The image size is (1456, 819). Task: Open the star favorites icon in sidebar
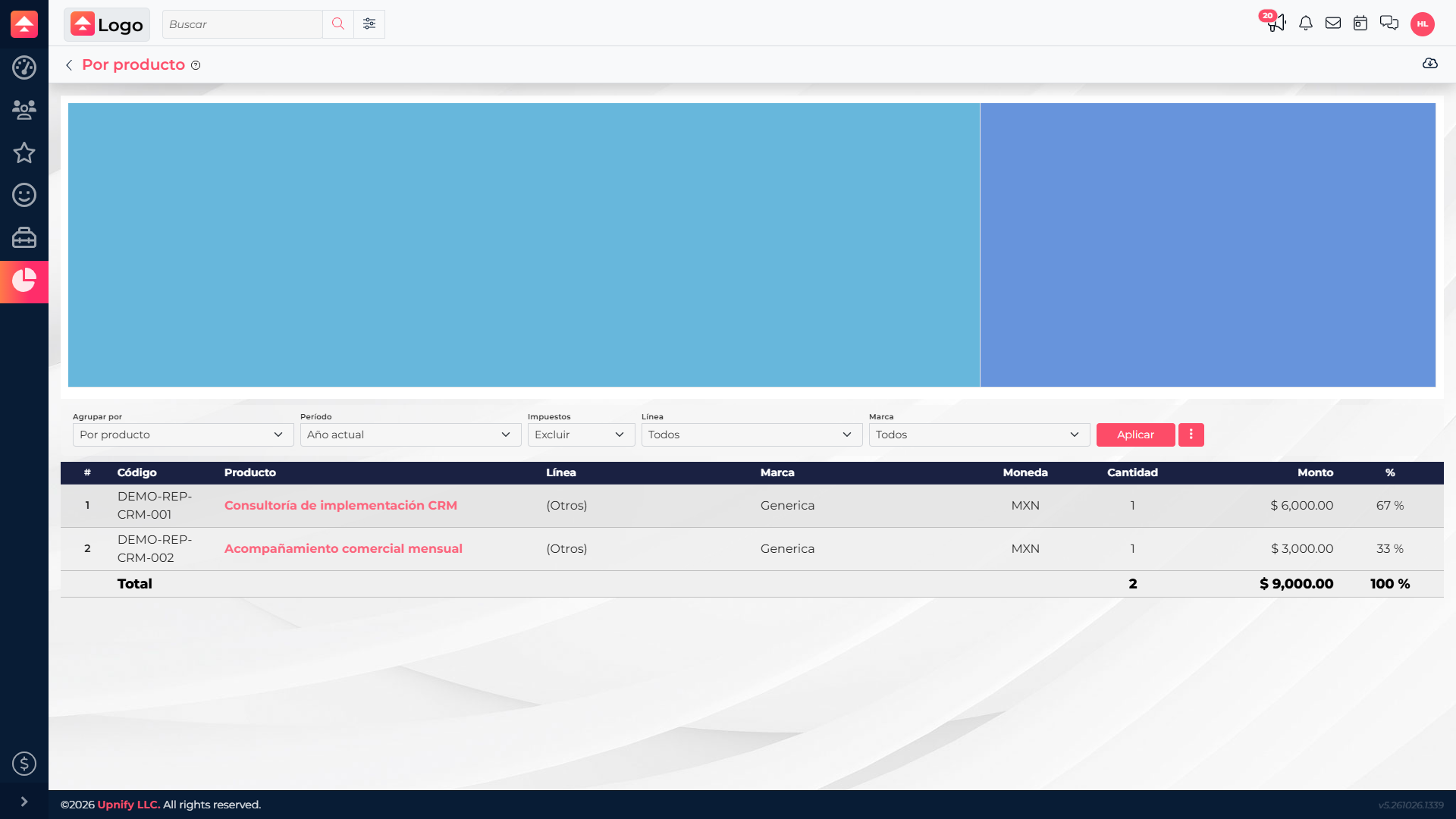coord(24,152)
